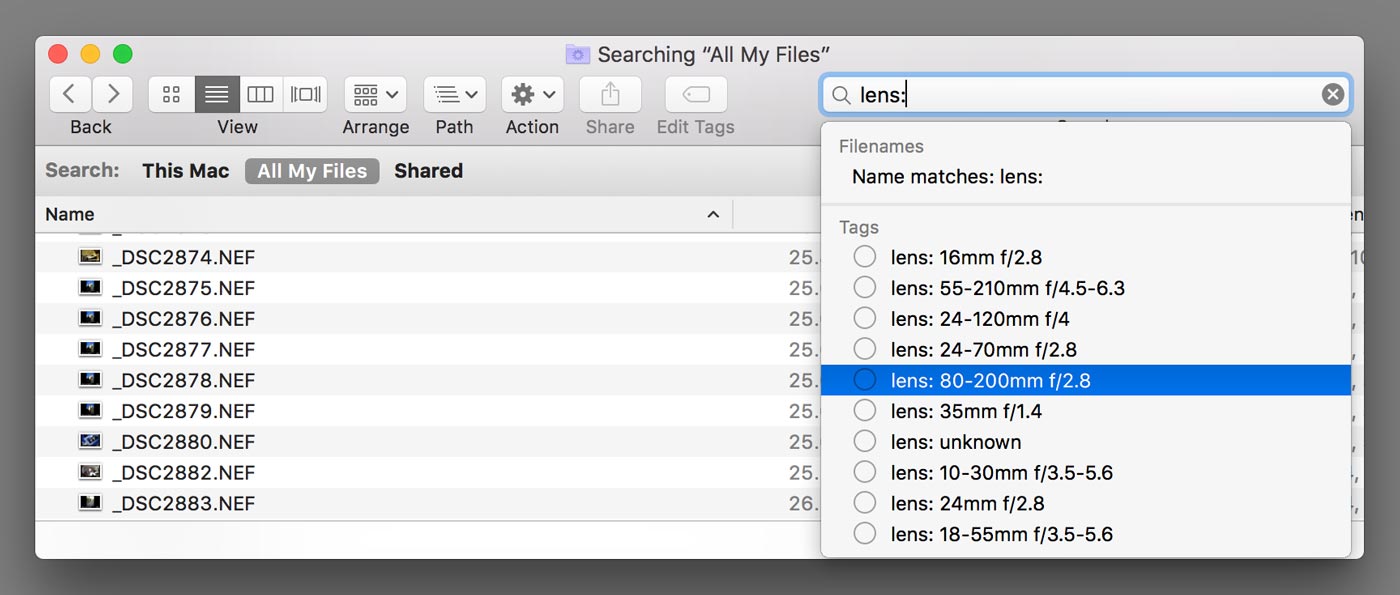Open the _DSC2880.NEF file thumbnail
The width and height of the screenshot is (1400, 595).
pos(90,442)
